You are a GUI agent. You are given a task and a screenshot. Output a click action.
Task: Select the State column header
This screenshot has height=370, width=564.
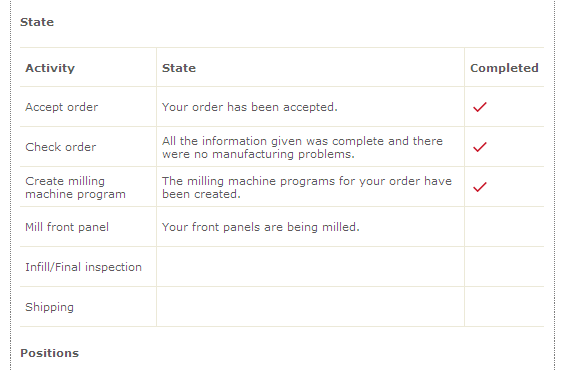click(x=179, y=68)
